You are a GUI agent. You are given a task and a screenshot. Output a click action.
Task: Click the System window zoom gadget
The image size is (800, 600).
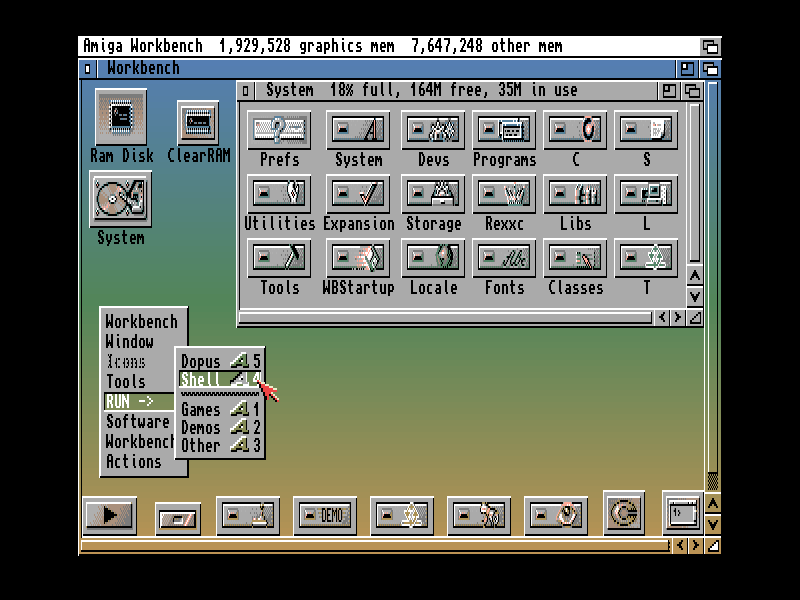click(668, 91)
